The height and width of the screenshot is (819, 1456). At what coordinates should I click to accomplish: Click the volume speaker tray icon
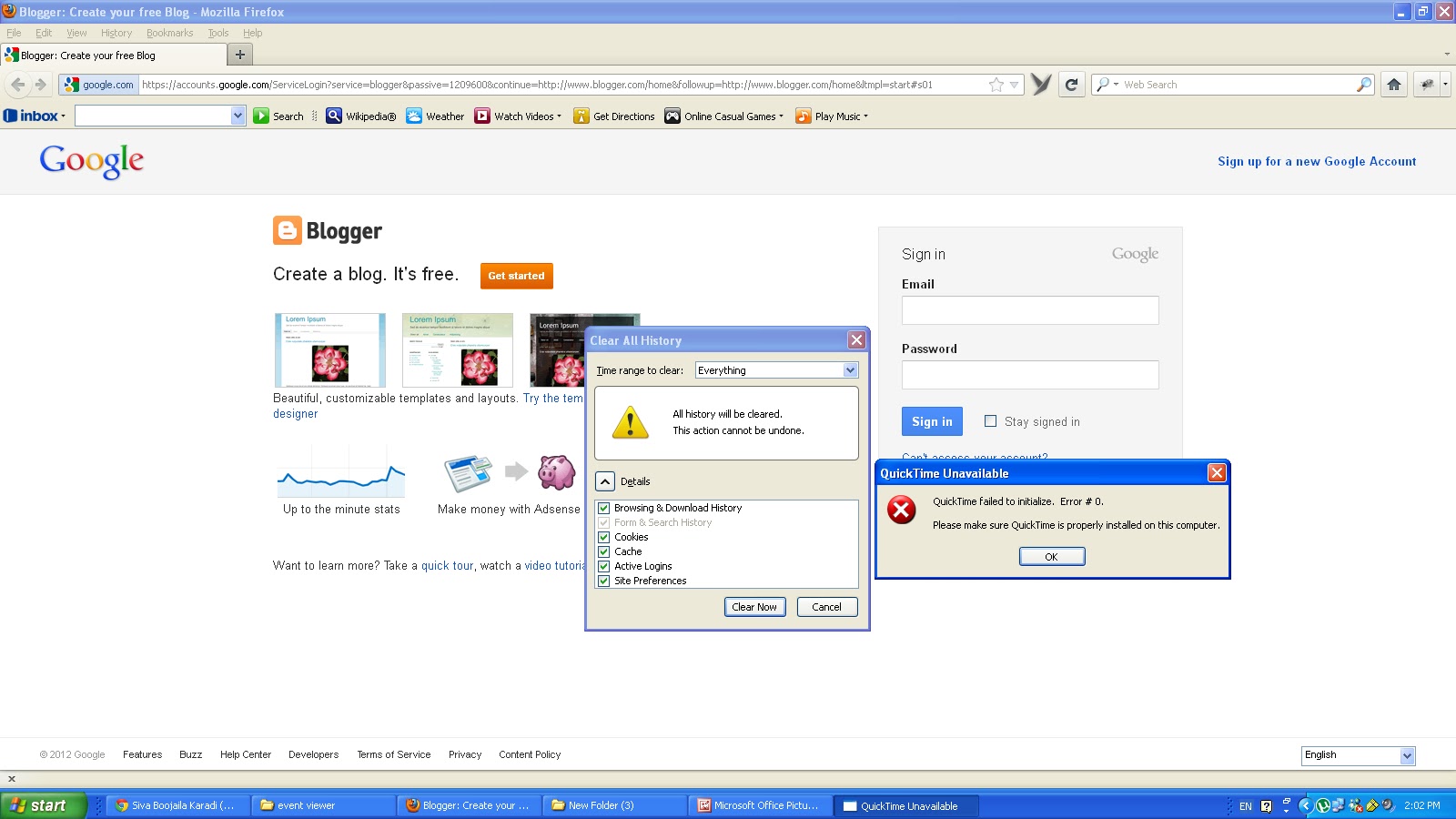[1388, 805]
